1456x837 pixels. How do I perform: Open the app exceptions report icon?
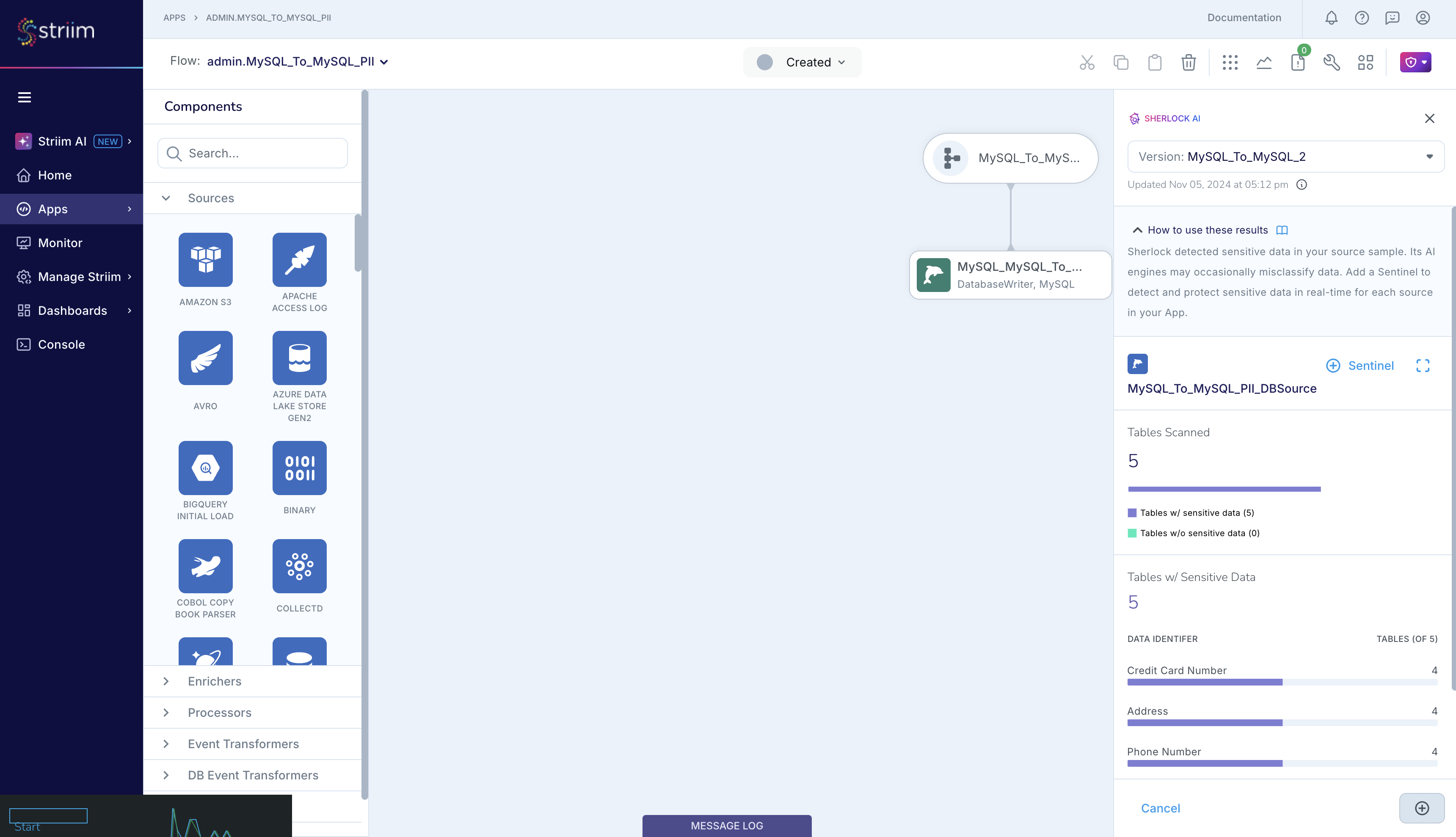click(x=1298, y=63)
